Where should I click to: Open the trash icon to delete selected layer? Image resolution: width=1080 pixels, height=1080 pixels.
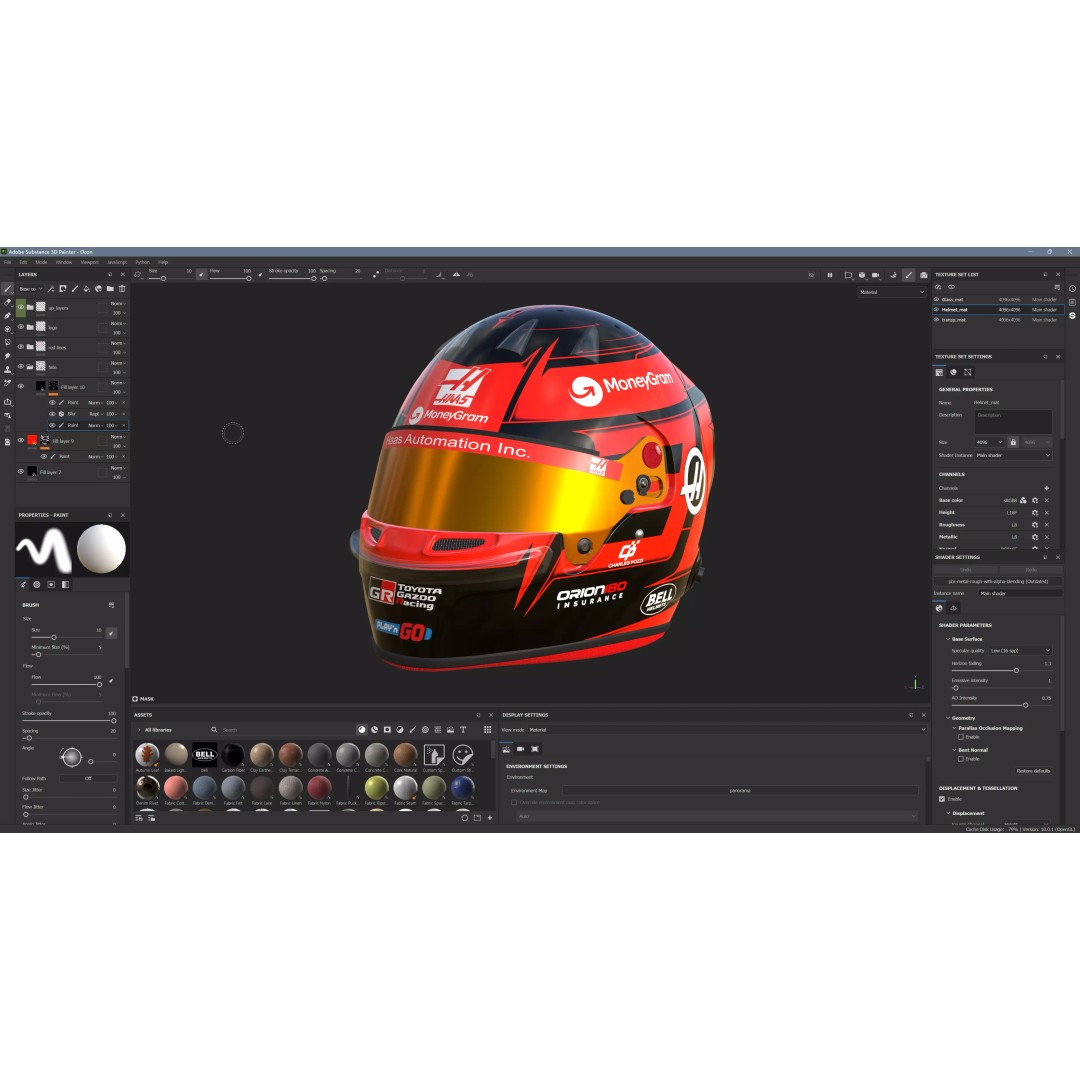pos(122,289)
